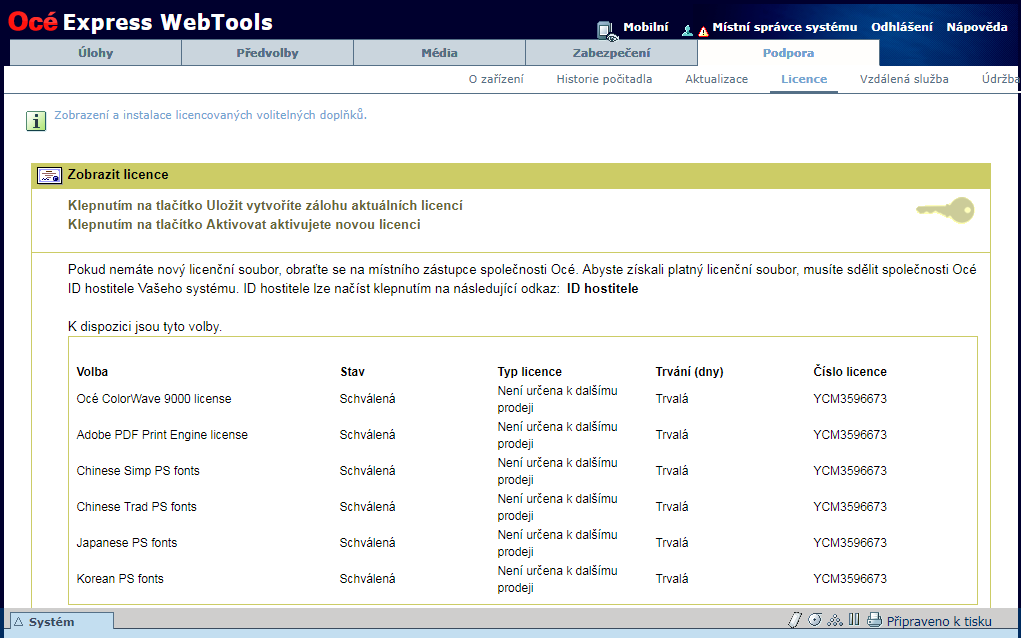
Task: Select the Podpora tab
Action: (789, 53)
